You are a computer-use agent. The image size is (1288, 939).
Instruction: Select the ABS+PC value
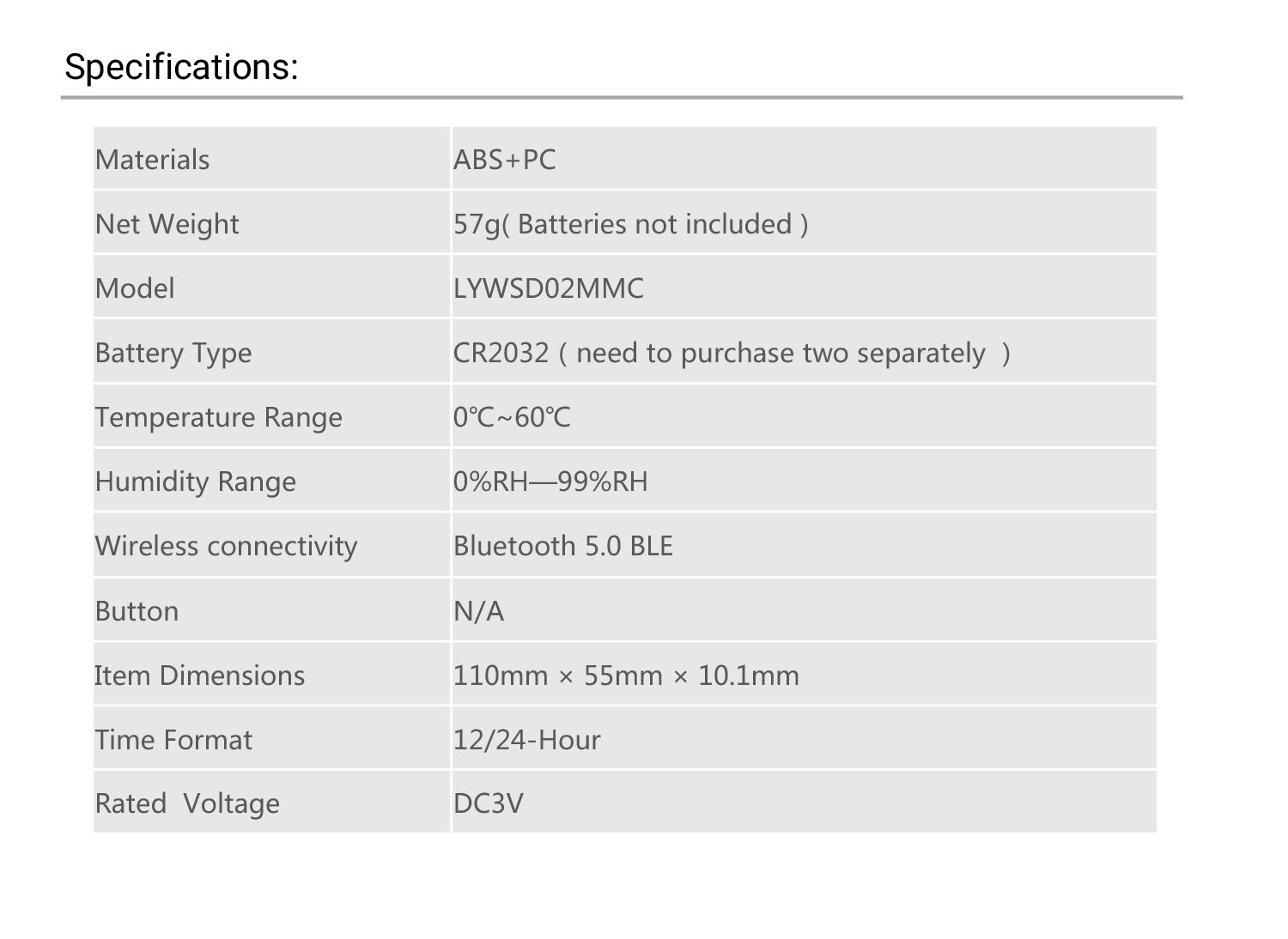coord(505,160)
